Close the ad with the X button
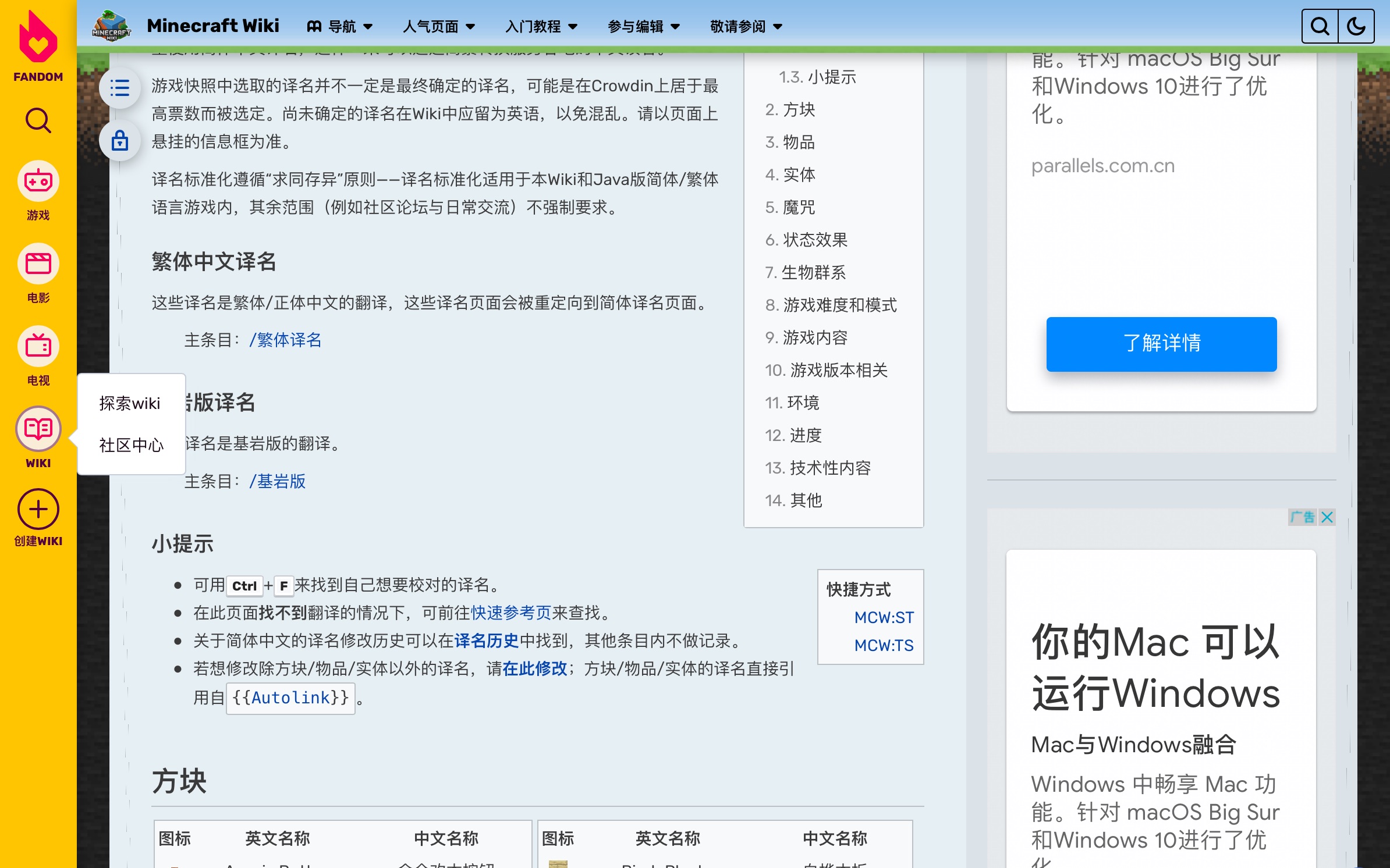The height and width of the screenshot is (868, 1390). (1327, 517)
